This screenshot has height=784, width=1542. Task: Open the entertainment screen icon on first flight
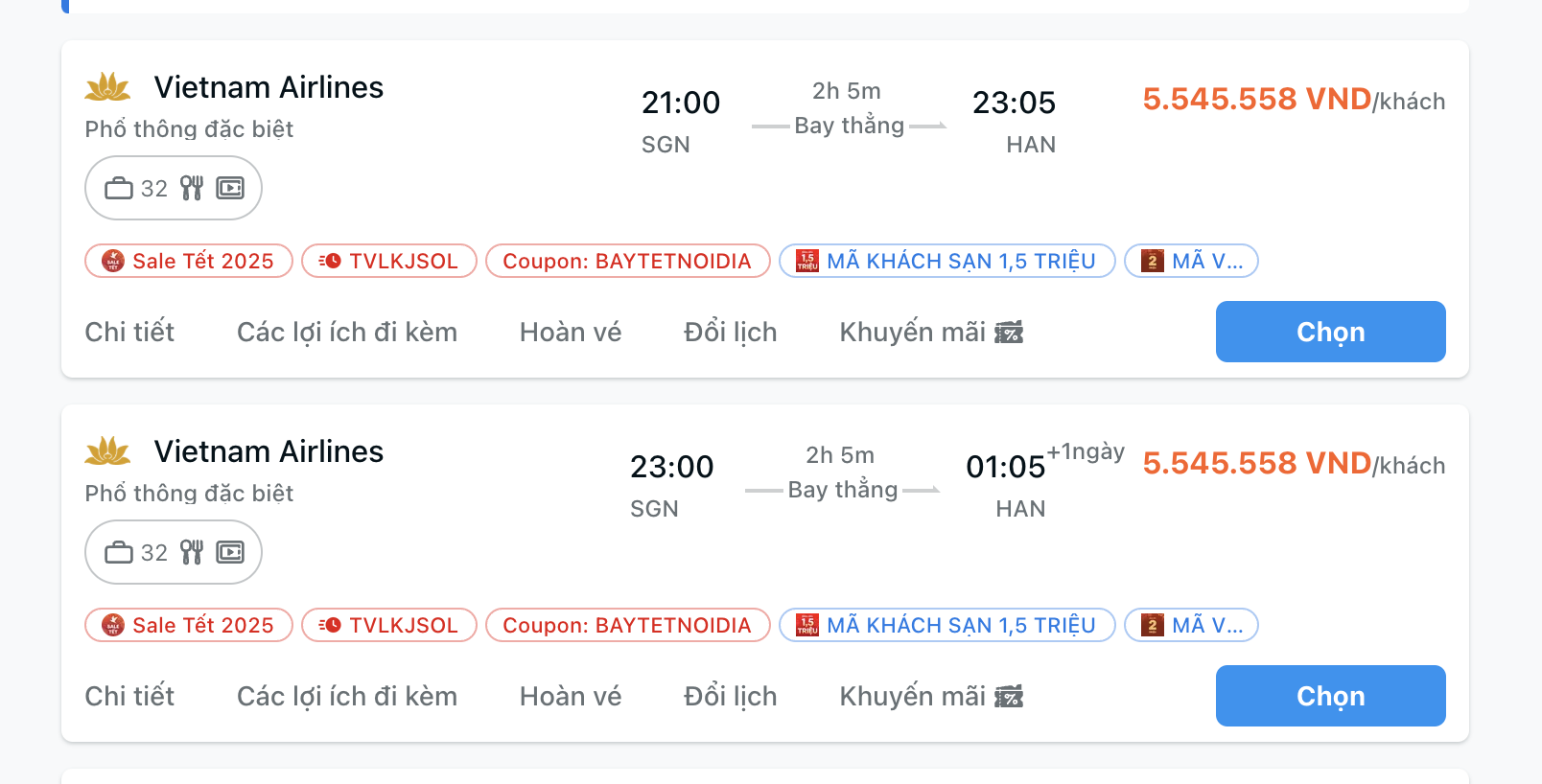click(228, 188)
